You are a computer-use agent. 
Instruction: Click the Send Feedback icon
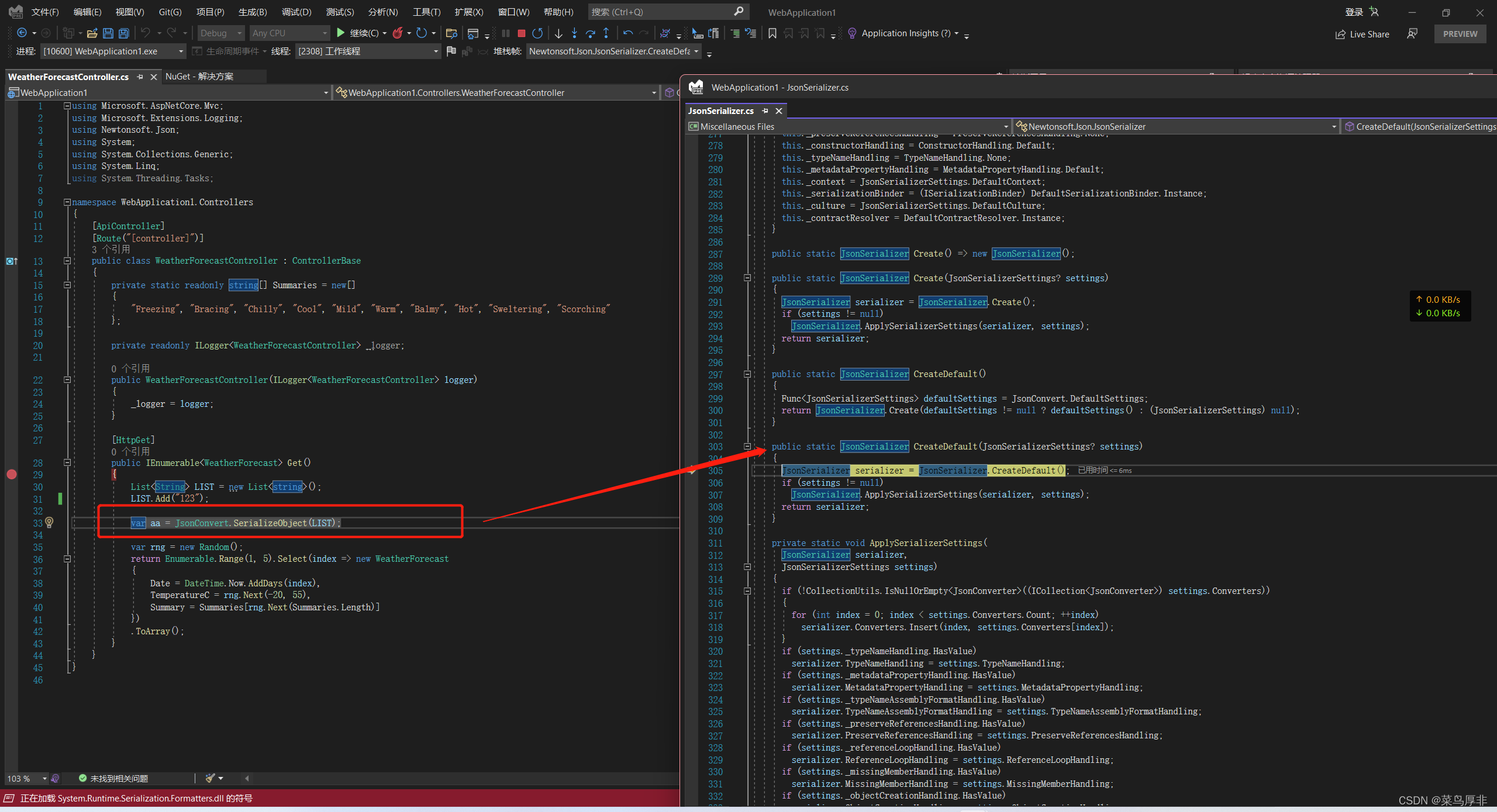click(x=1412, y=34)
